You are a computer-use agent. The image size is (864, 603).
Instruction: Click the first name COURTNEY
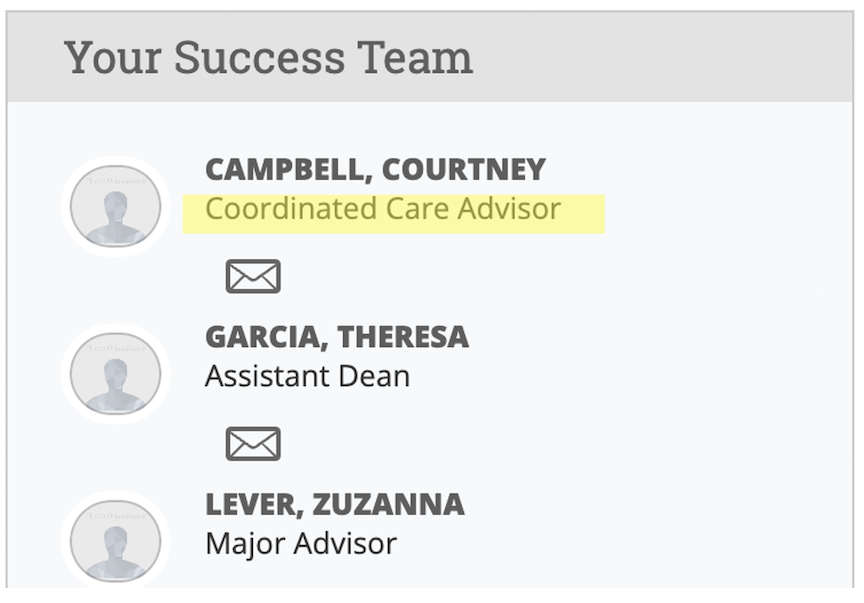pyautogui.click(x=463, y=170)
